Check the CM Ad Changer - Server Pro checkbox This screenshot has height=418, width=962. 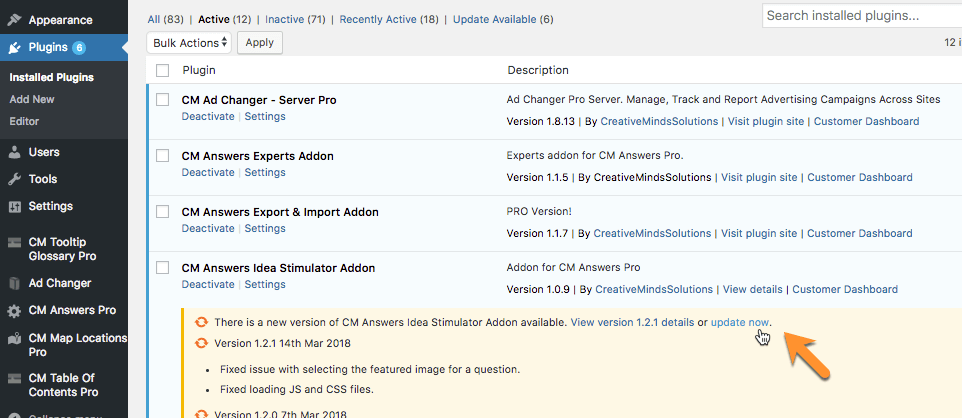(x=163, y=100)
